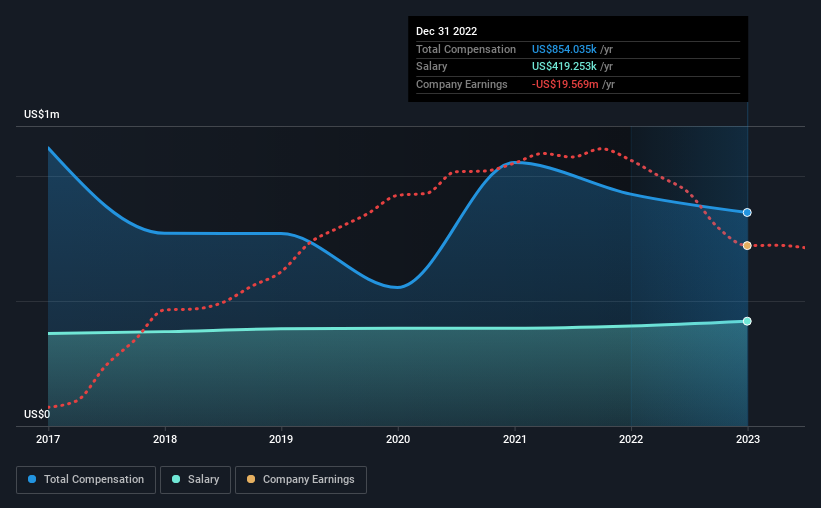Screen dimensions: 821x508
Task: Click the Total Compensation label in the tooltip
Action: tap(466, 49)
